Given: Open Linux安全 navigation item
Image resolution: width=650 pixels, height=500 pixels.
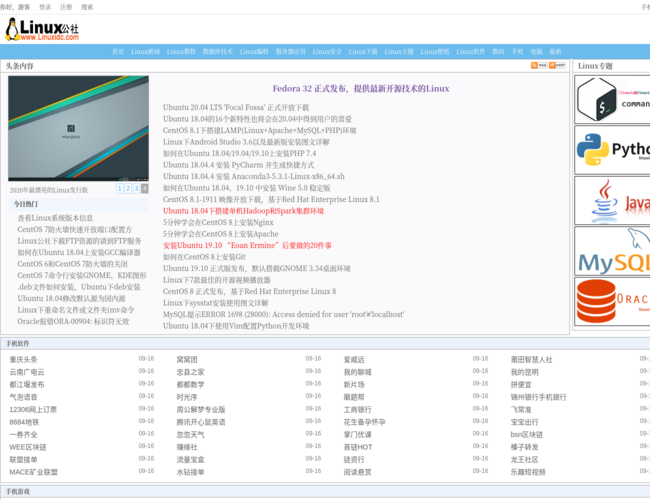Looking at the screenshot, I should [327, 52].
